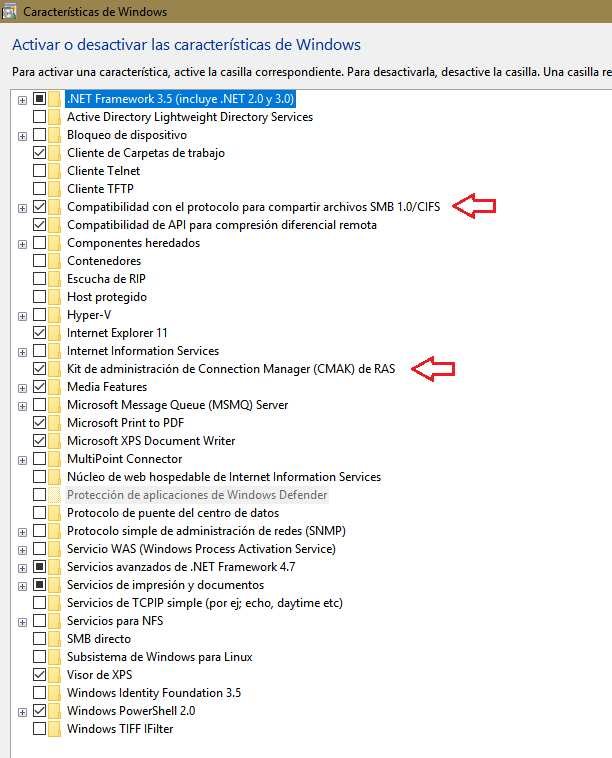The width and height of the screenshot is (612, 758).
Task: Uncheck Microsoft Print to PDF
Action: pyautogui.click(x=40, y=423)
